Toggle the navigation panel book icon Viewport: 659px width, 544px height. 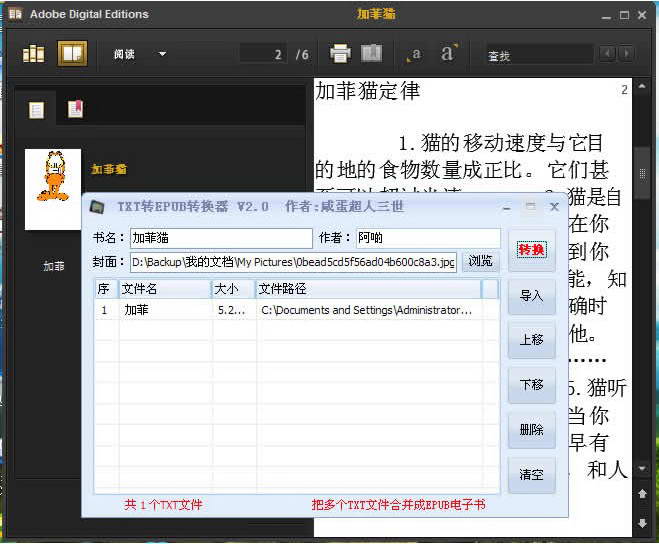click(x=372, y=53)
